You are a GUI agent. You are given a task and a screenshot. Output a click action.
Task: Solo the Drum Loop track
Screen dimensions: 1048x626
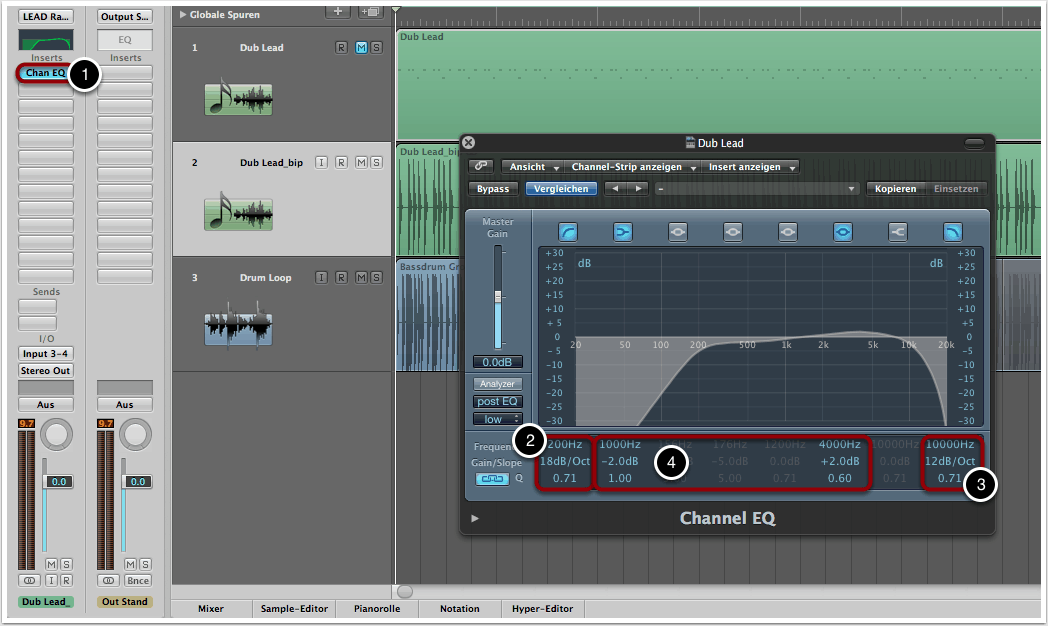[x=375, y=278]
